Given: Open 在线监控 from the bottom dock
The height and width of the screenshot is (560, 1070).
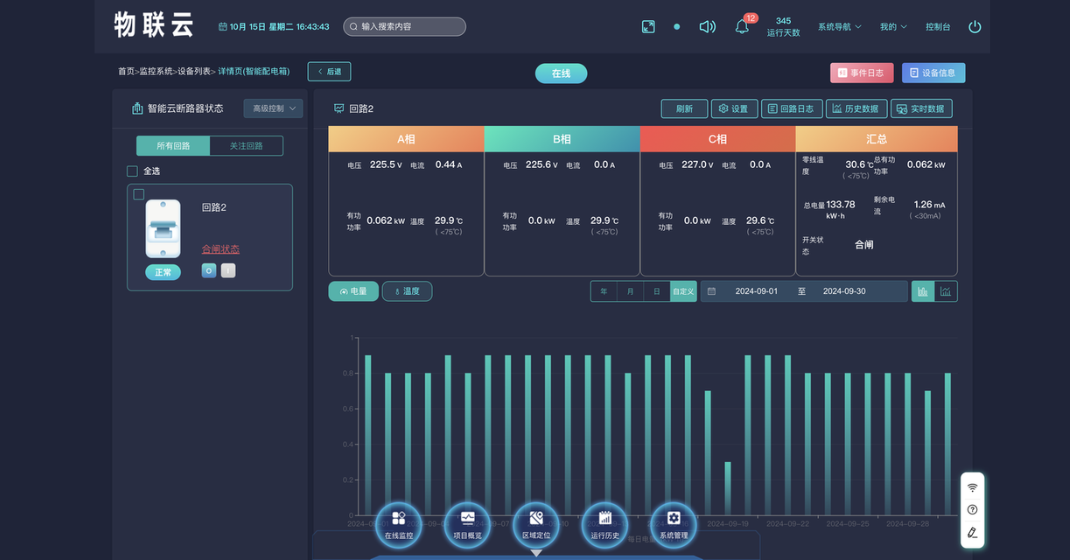Looking at the screenshot, I should [x=398, y=521].
